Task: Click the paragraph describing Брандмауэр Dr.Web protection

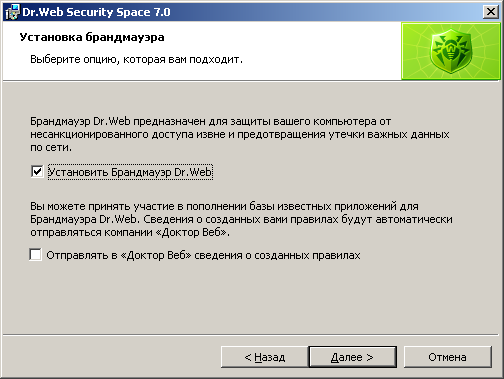Action: point(240,134)
